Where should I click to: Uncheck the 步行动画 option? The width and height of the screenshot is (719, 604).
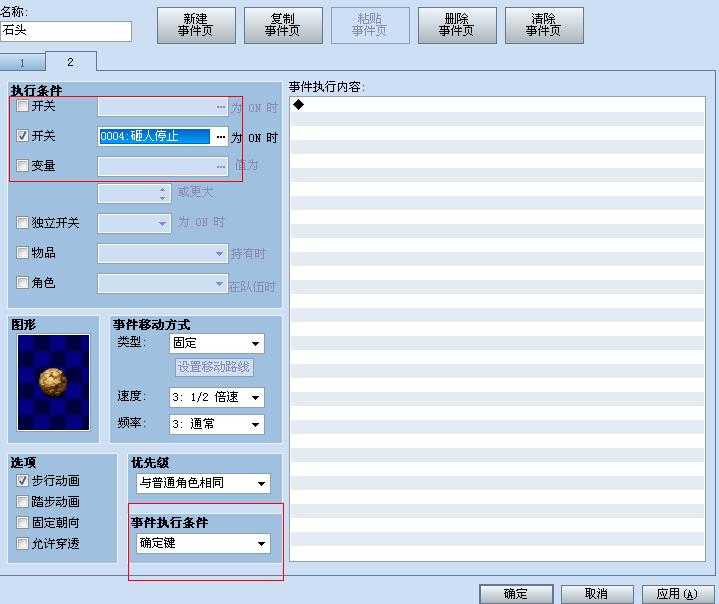pos(22,480)
